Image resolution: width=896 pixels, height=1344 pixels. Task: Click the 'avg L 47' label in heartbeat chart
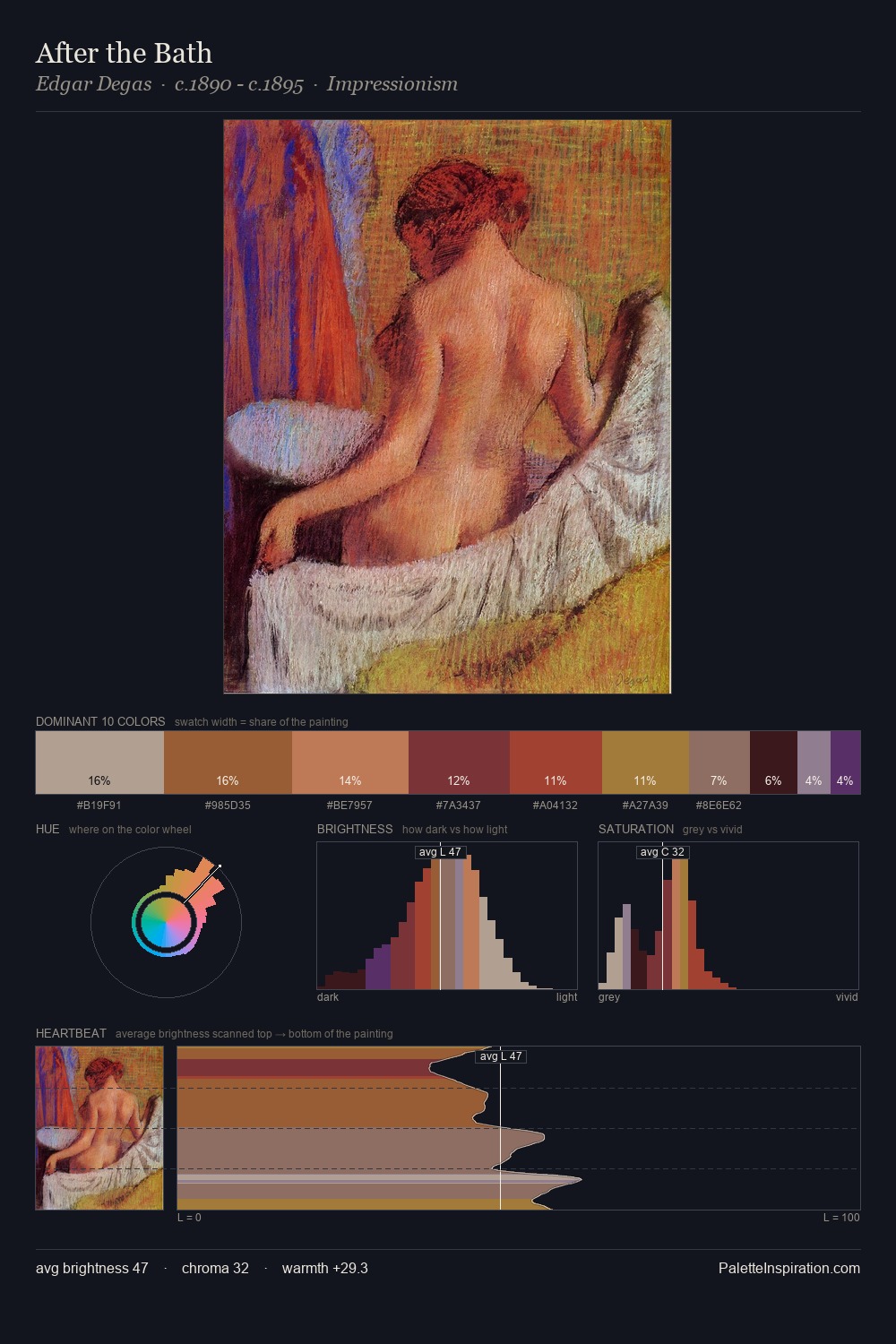pyautogui.click(x=501, y=1056)
